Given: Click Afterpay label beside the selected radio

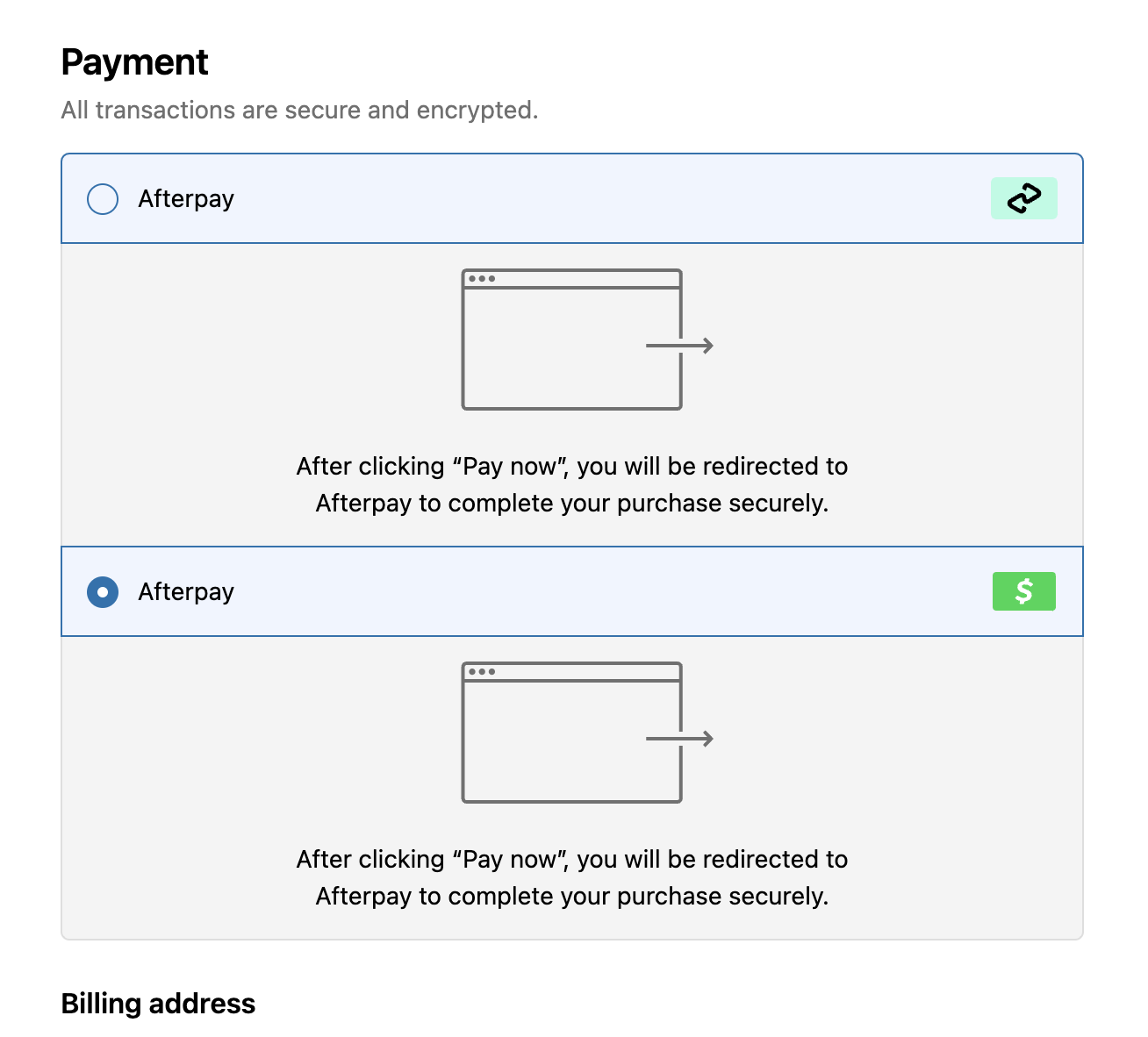Looking at the screenshot, I should (186, 592).
